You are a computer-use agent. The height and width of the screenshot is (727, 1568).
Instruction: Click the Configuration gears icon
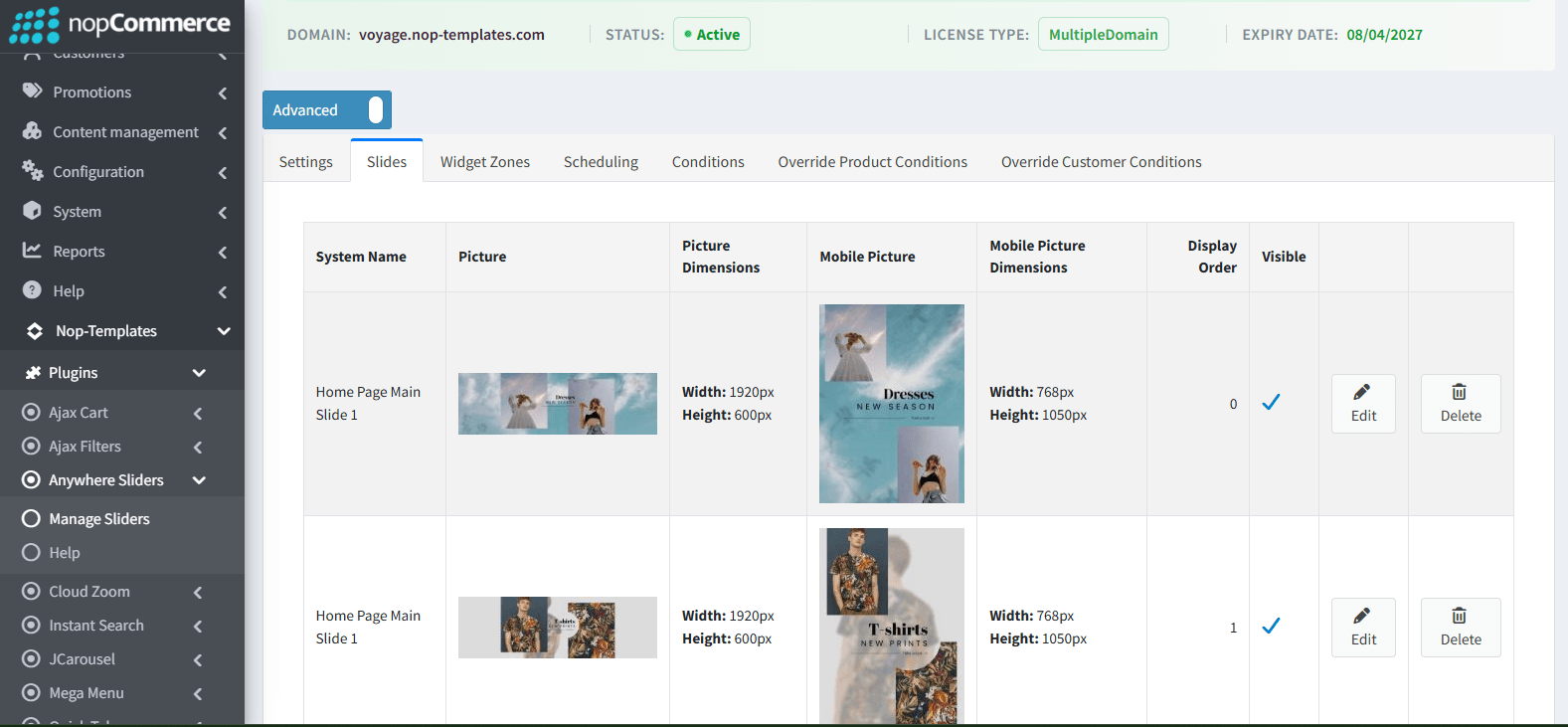(x=33, y=171)
